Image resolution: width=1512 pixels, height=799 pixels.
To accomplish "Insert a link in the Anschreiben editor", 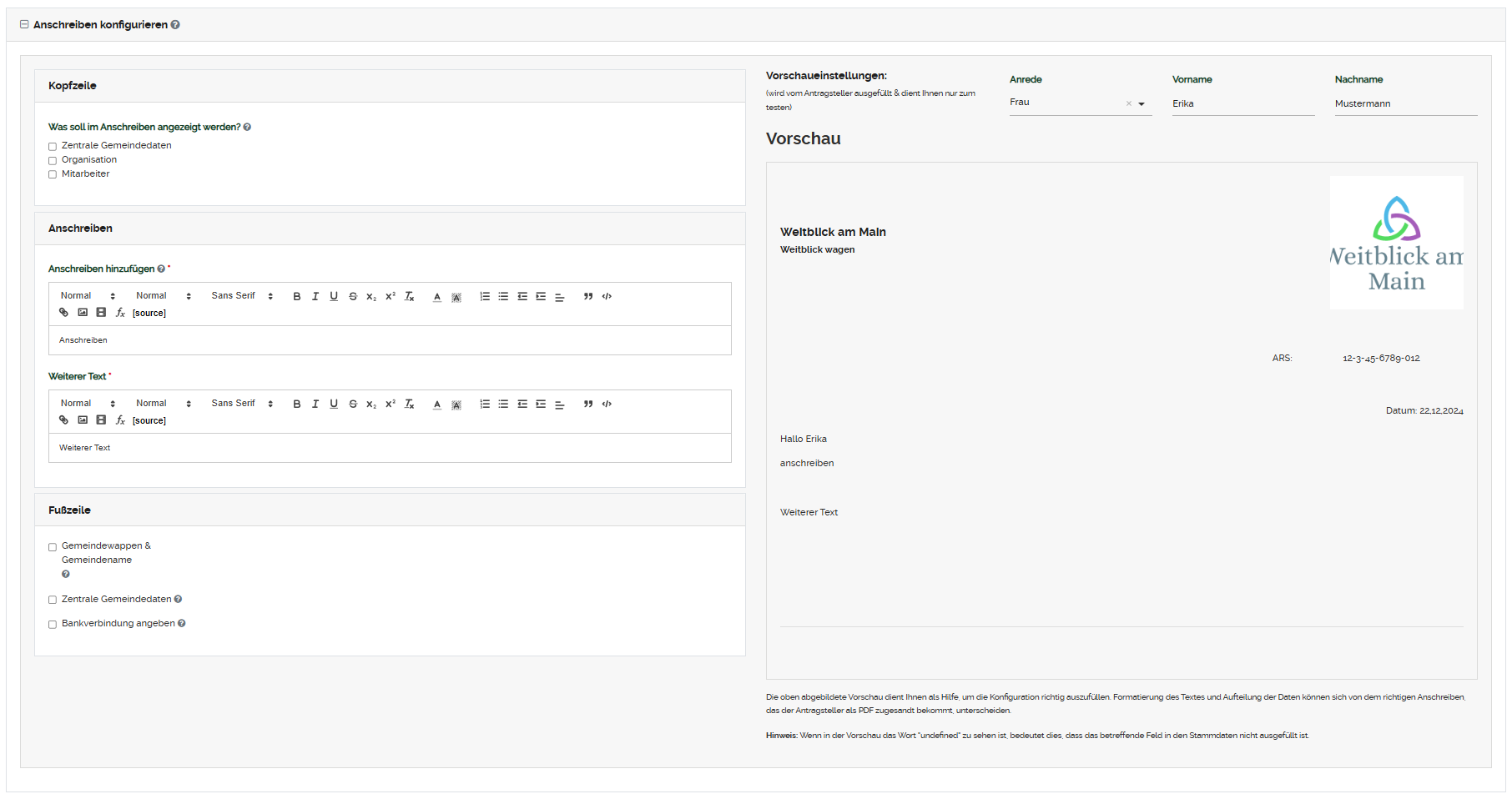I will tap(63, 313).
